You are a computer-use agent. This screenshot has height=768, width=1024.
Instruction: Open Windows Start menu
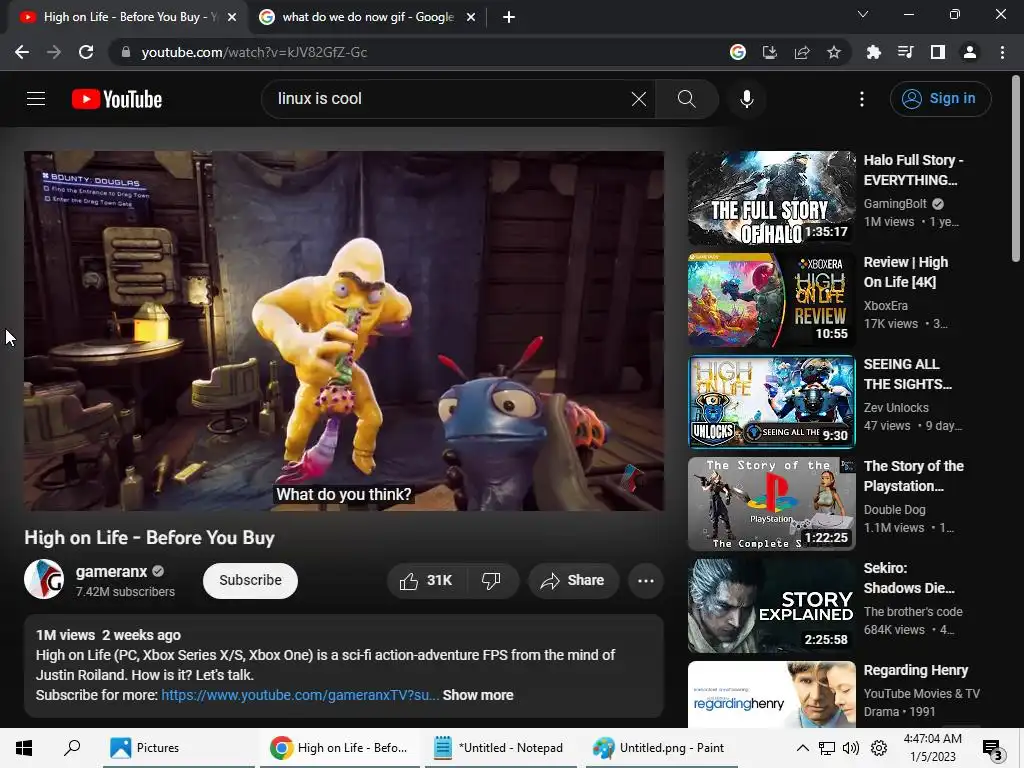click(24, 748)
